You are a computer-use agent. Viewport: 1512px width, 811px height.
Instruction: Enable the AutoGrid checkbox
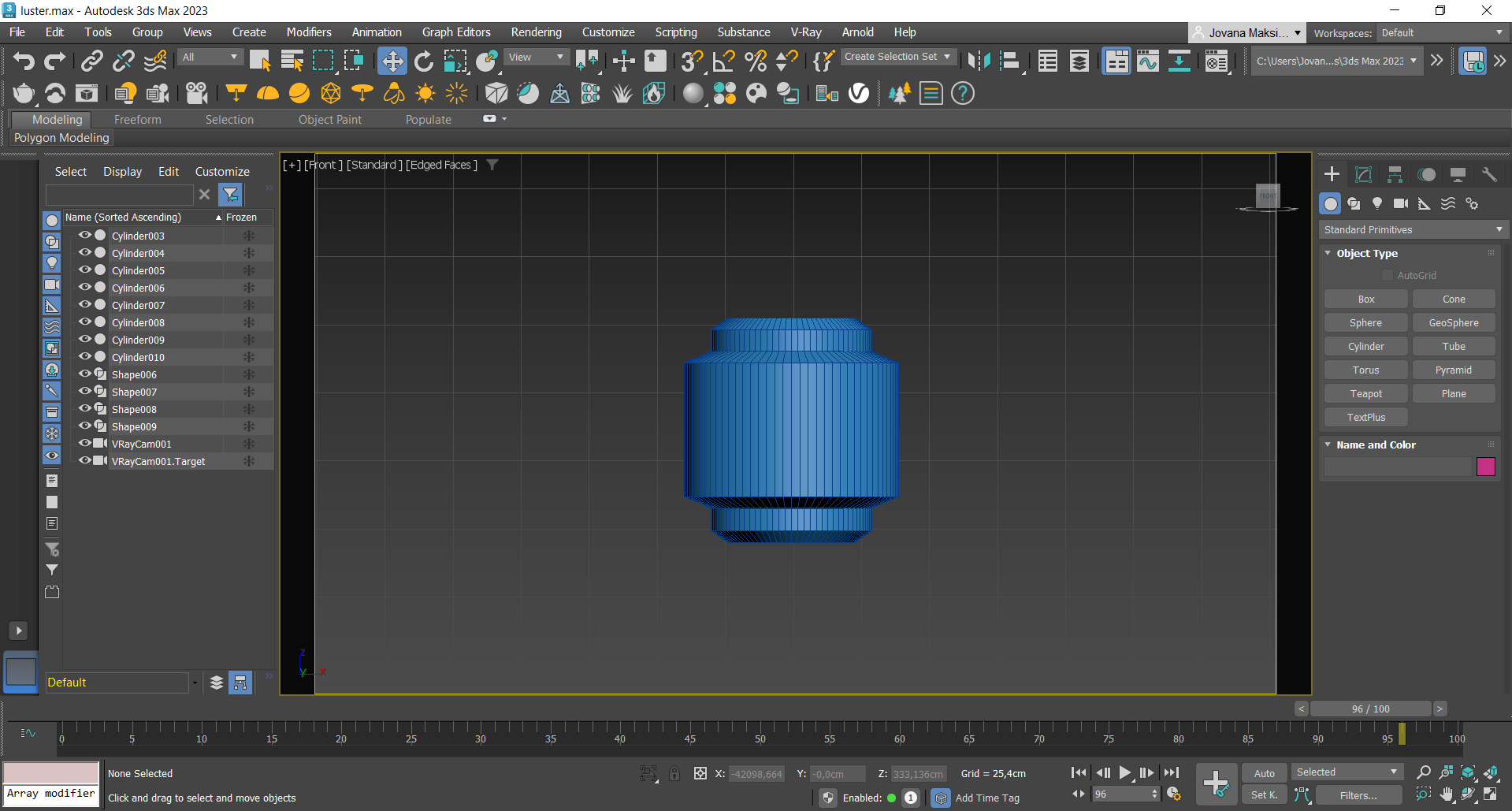(x=1388, y=275)
